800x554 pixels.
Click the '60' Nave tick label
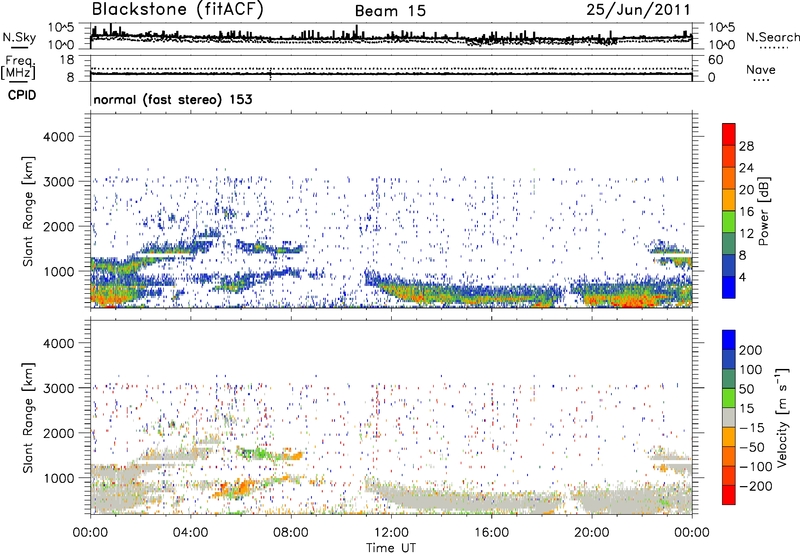(715, 60)
